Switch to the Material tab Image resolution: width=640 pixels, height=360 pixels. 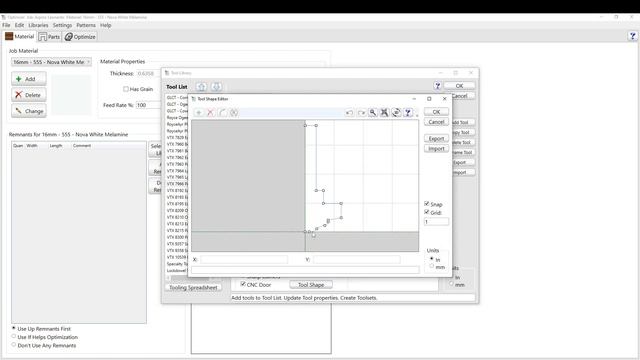pyautogui.click(x=20, y=36)
